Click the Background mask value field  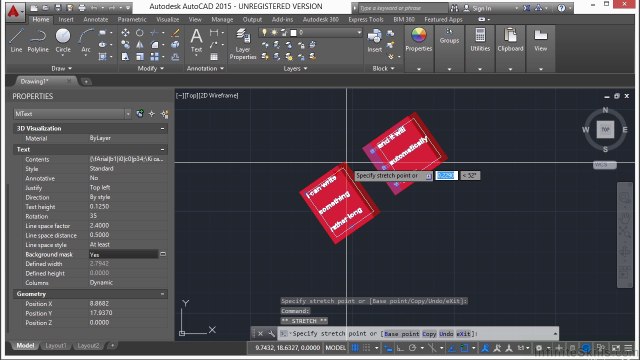123,254
